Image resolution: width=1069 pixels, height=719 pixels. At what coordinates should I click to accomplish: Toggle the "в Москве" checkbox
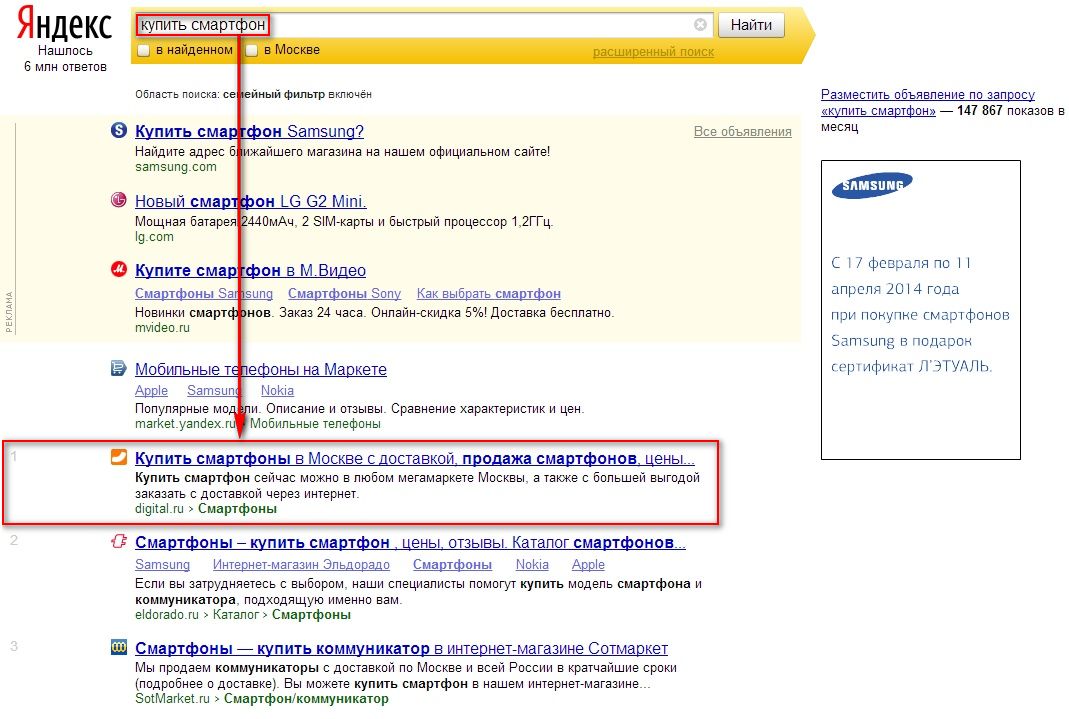point(252,50)
